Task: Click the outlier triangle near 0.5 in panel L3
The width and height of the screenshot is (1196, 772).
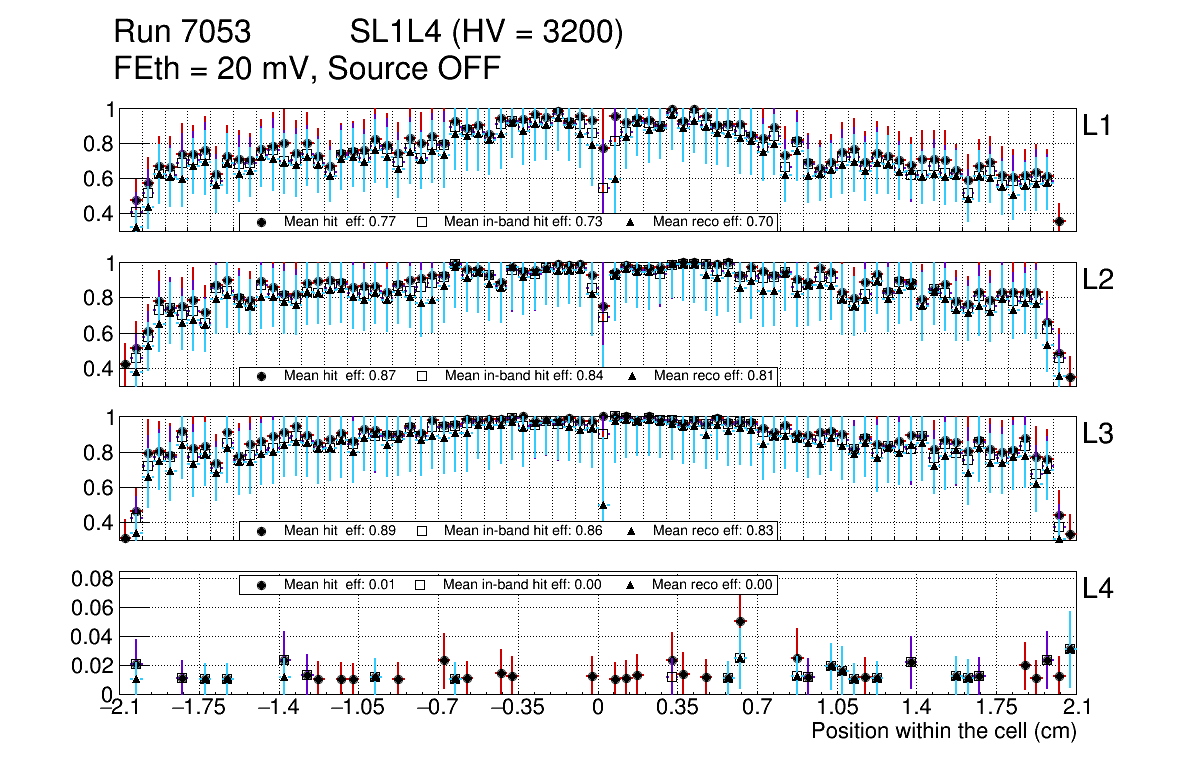Action: tap(603, 505)
